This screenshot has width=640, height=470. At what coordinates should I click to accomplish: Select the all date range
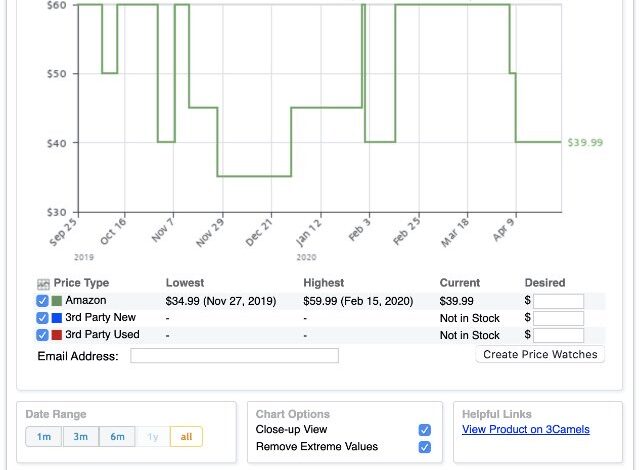[186, 437]
